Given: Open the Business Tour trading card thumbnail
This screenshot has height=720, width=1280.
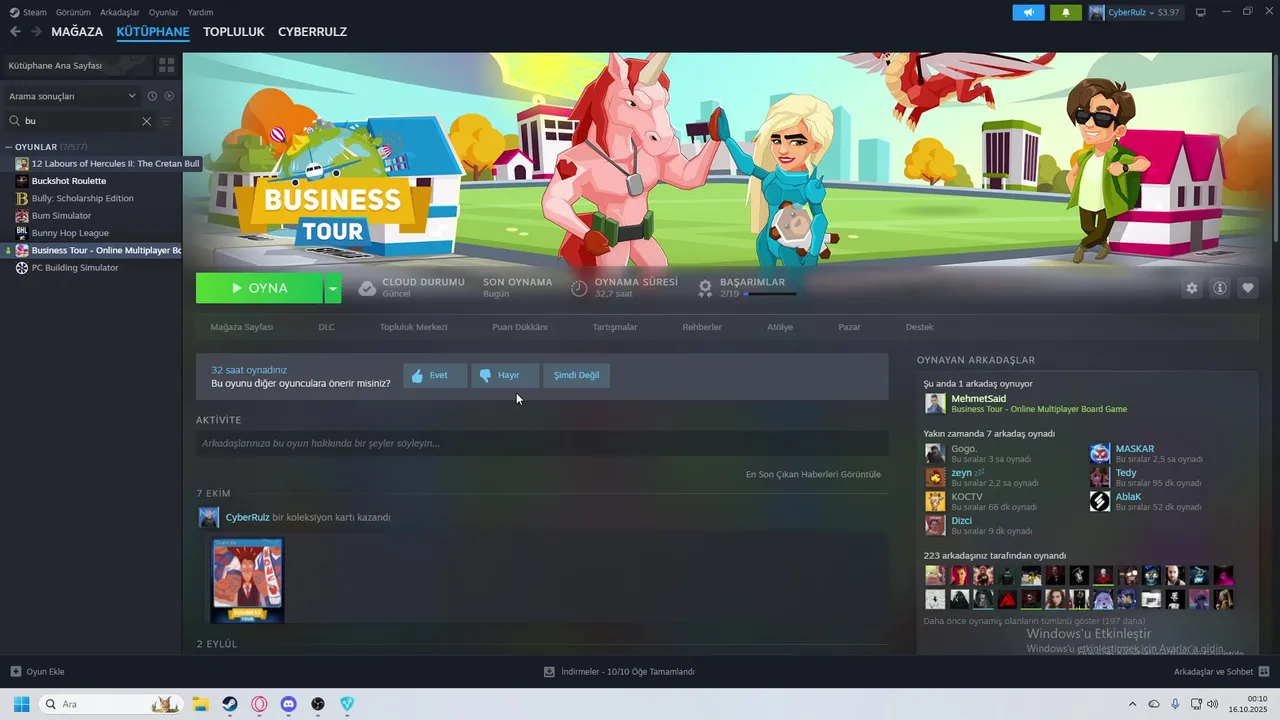Looking at the screenshot, I should 247,580.
